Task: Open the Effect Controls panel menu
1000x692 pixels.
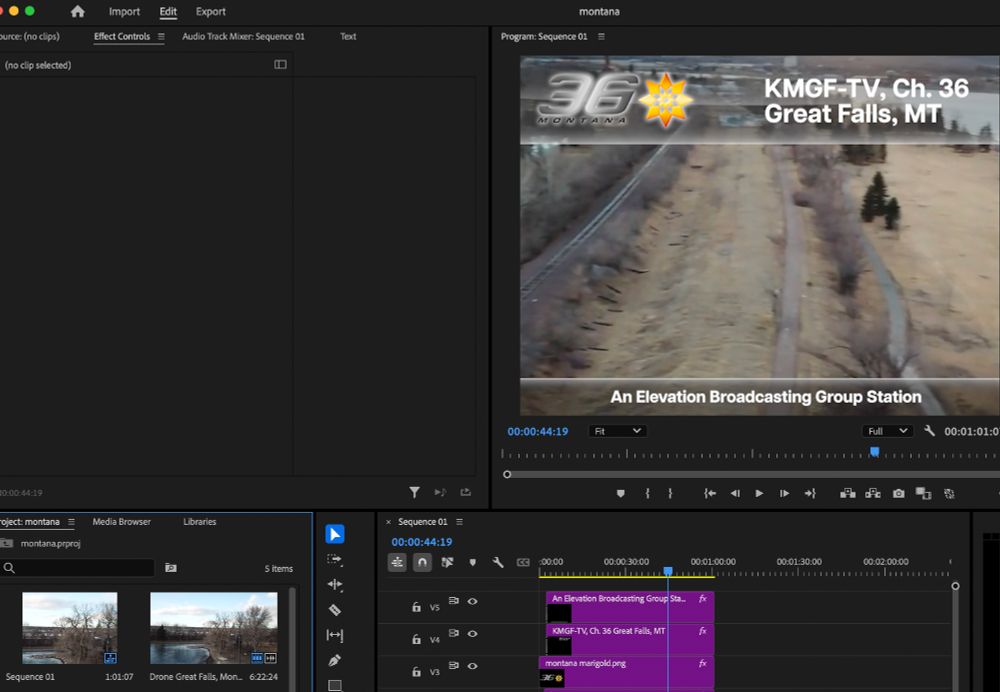Action: point(161,37)
